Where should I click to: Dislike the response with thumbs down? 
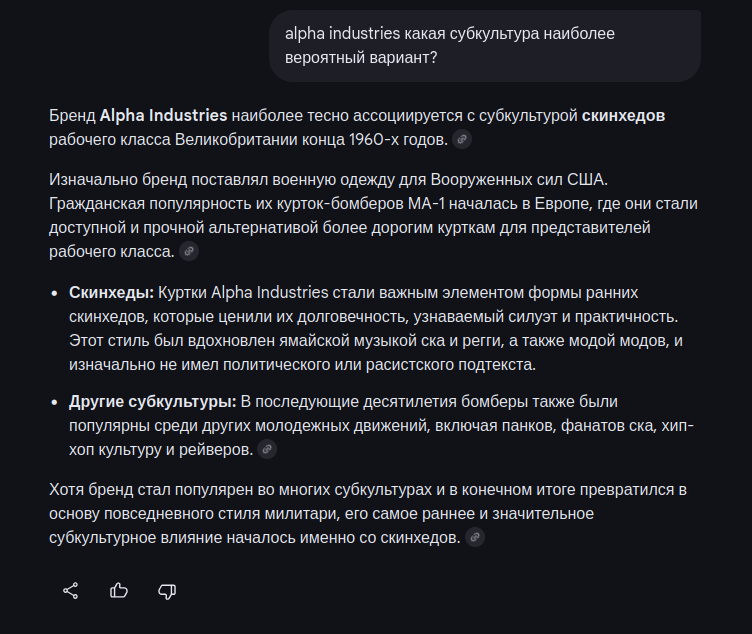click(167, 590)
